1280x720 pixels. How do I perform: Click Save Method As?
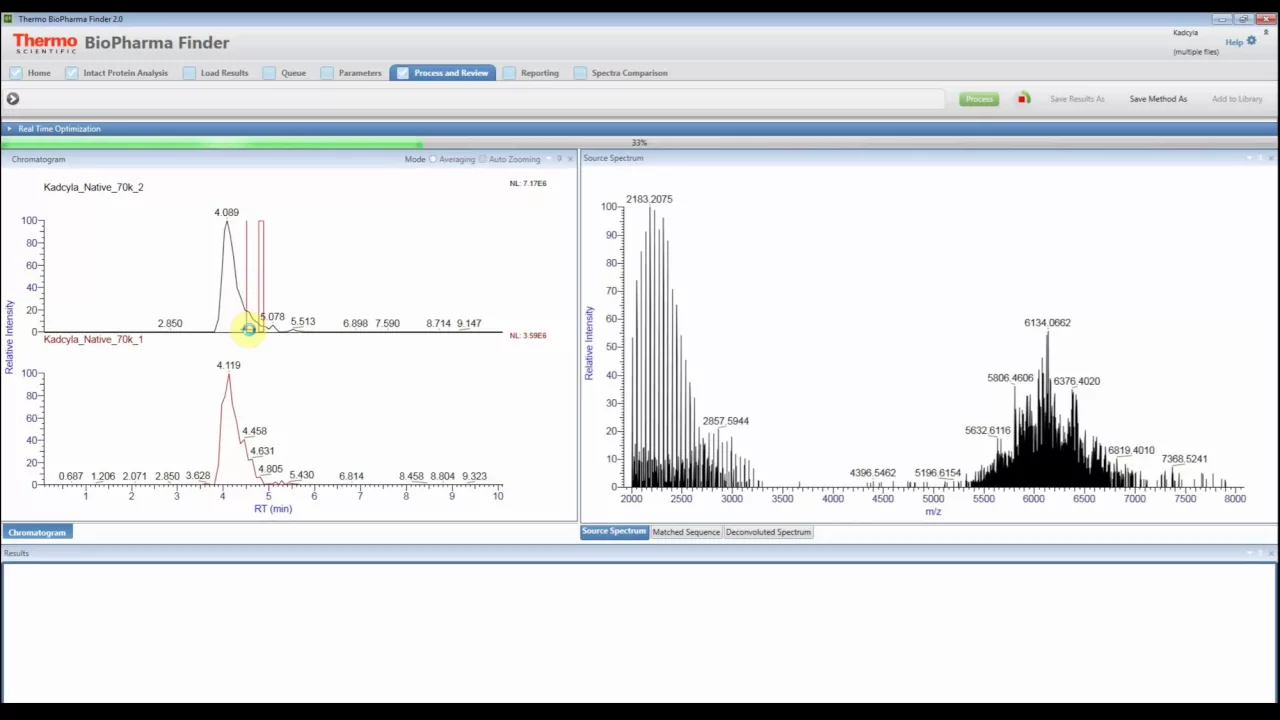[1158, 99]
